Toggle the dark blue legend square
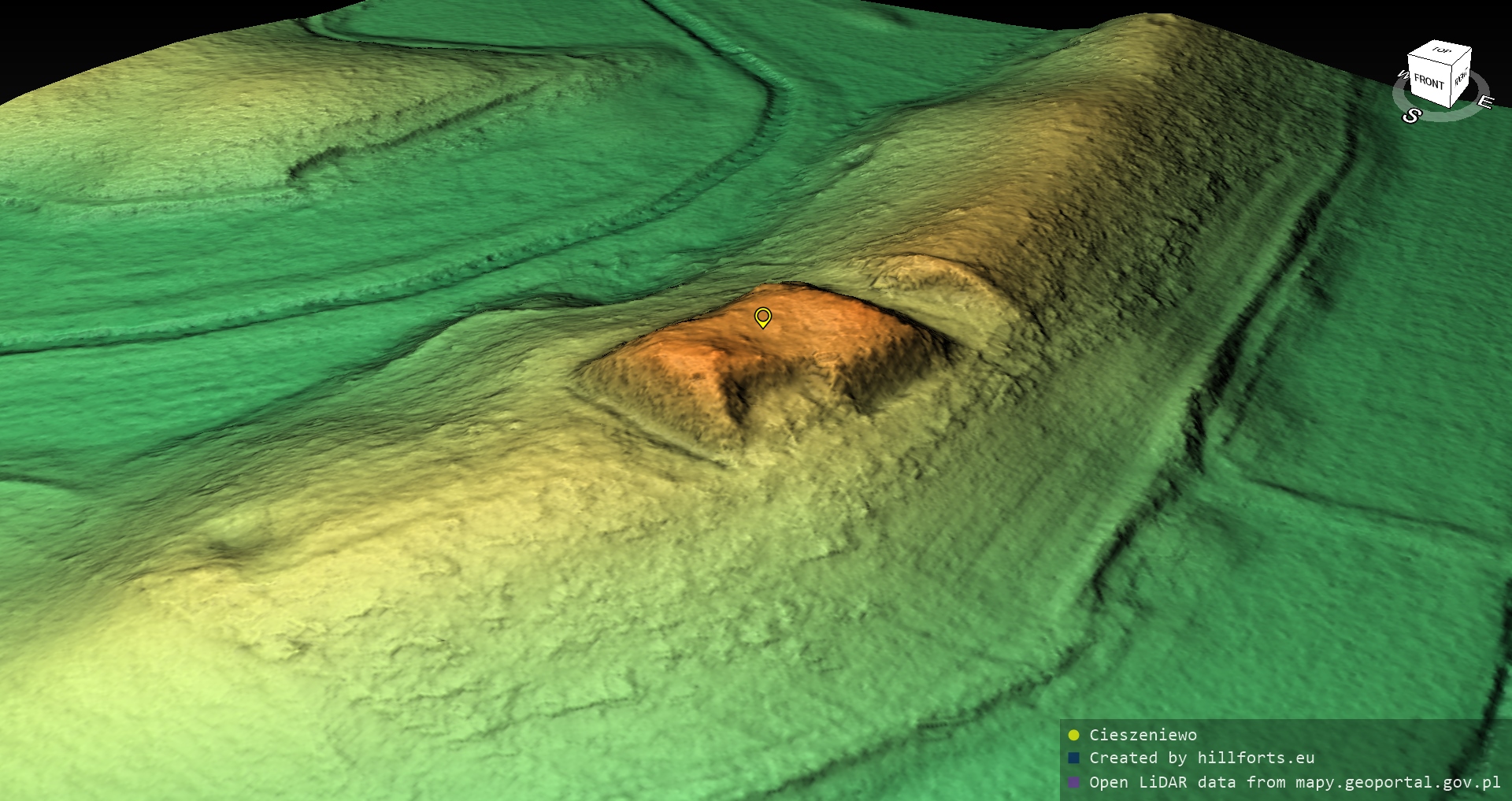The image size is (1512, 801). point(1073,758)
